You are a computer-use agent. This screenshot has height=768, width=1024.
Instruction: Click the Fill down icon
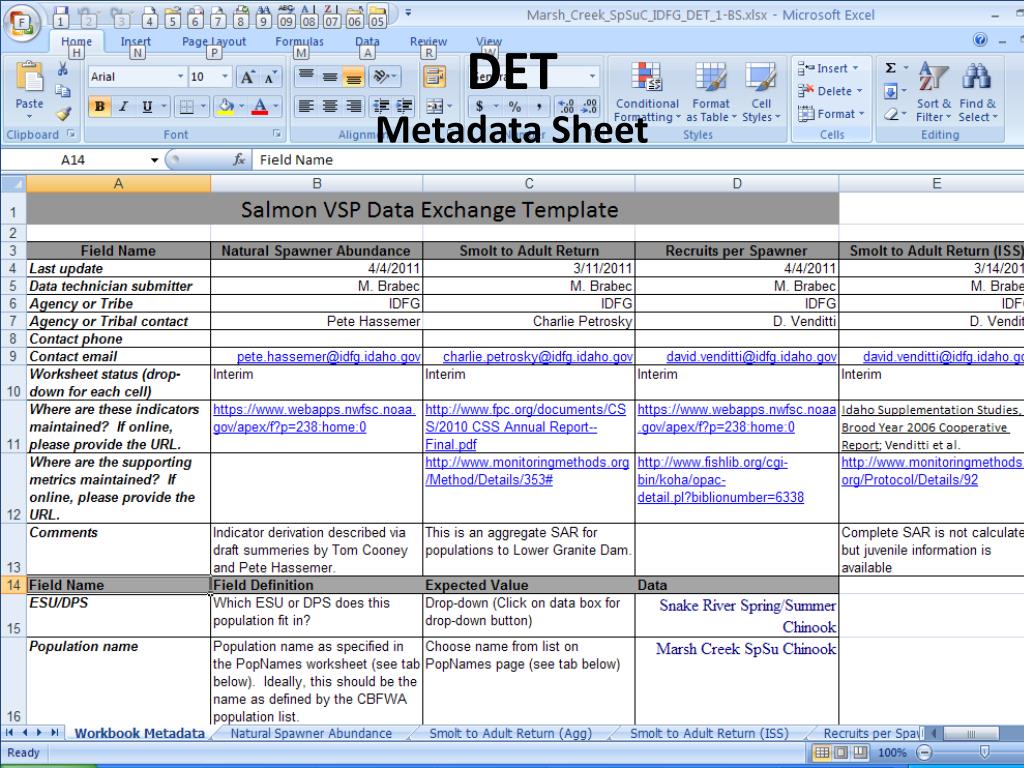pyautogui.click(x=890, y=91)
